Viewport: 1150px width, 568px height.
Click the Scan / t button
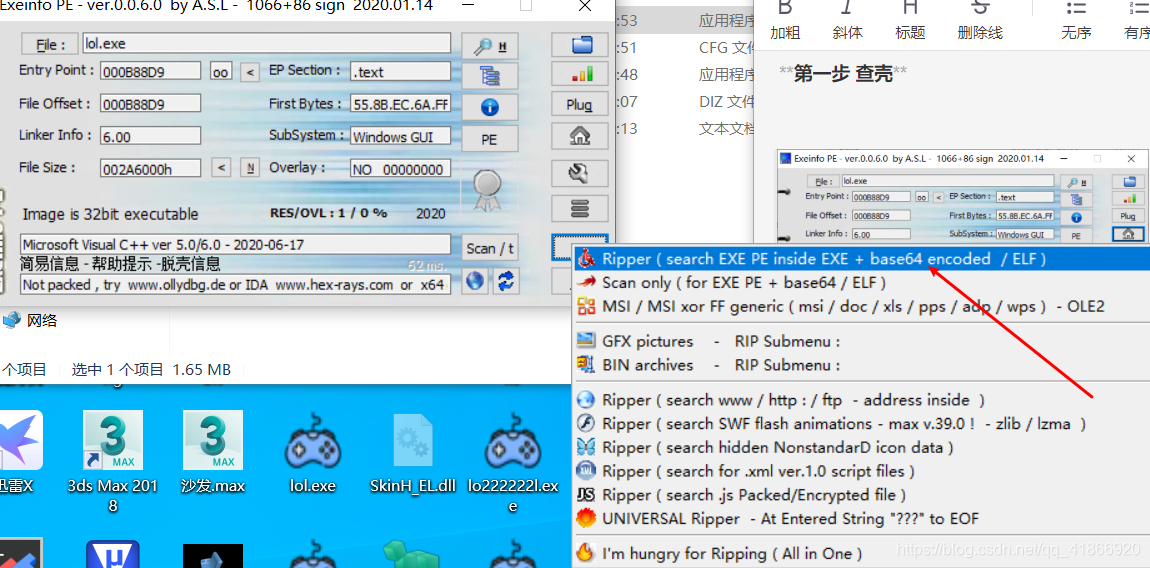tap(490, 249)
